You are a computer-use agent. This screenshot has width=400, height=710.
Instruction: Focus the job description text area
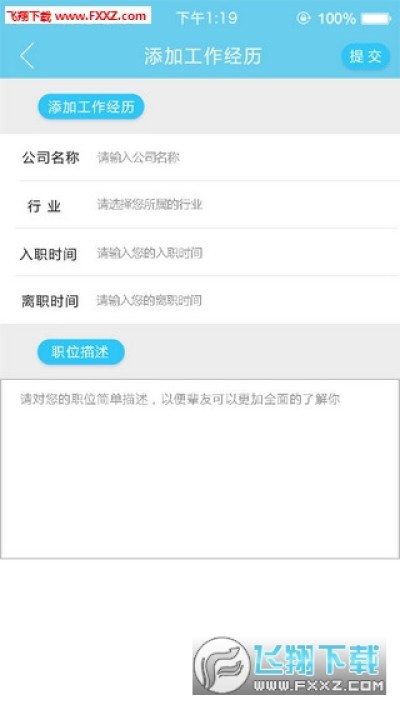[200, 469]
